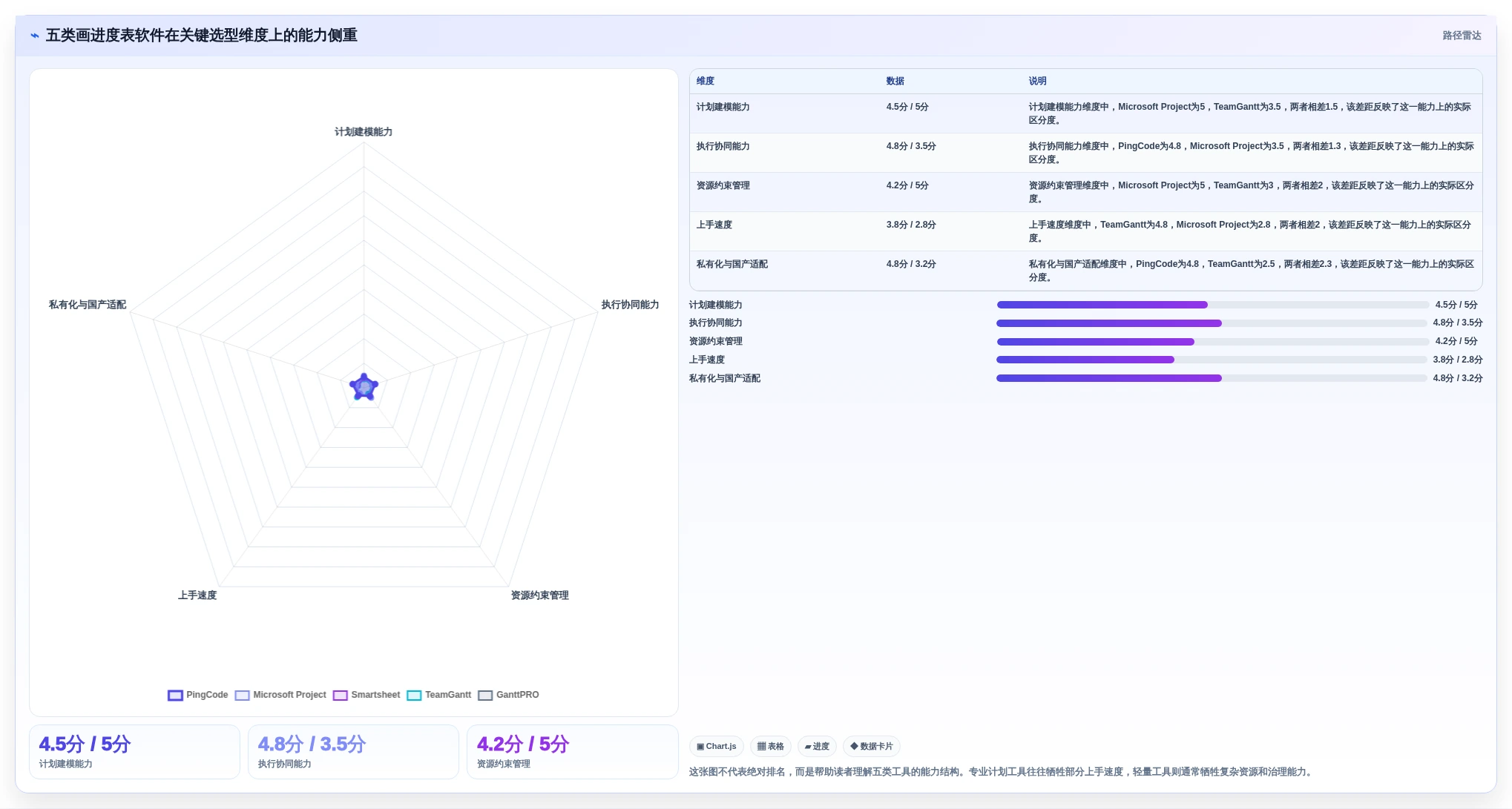Open the 4.2分 / 5分 资源约束管理 data card
The width and height of the screenshot is (1512, 809).
(572, 752)
